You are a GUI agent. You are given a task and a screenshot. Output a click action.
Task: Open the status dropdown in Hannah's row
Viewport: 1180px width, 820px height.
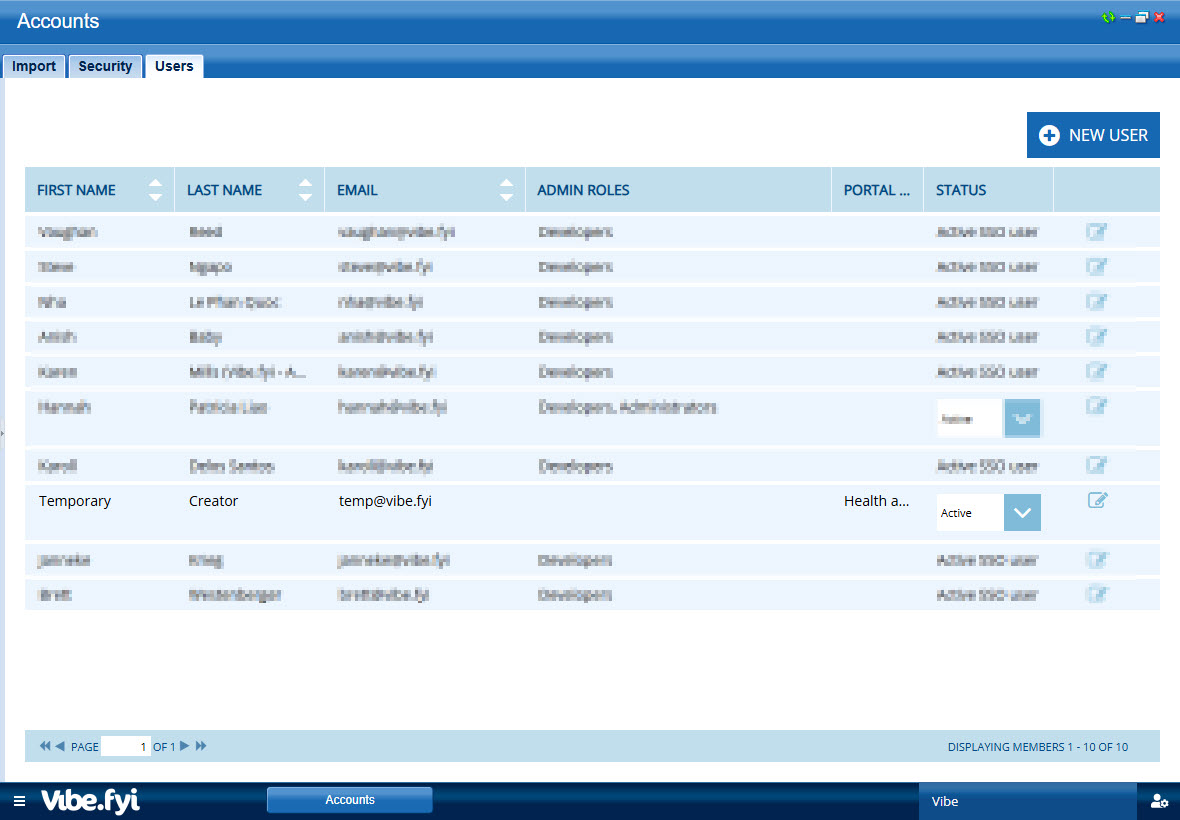click(1021, 418)
